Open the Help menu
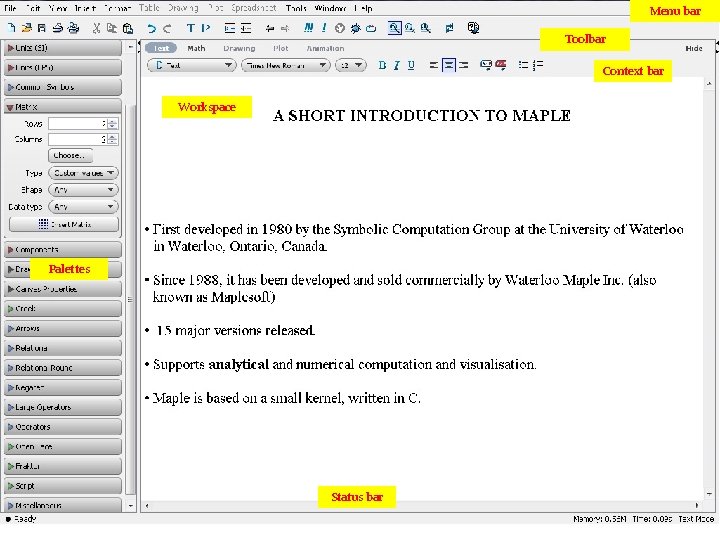This screenshot has width=720, height=540. pos(364,8)
